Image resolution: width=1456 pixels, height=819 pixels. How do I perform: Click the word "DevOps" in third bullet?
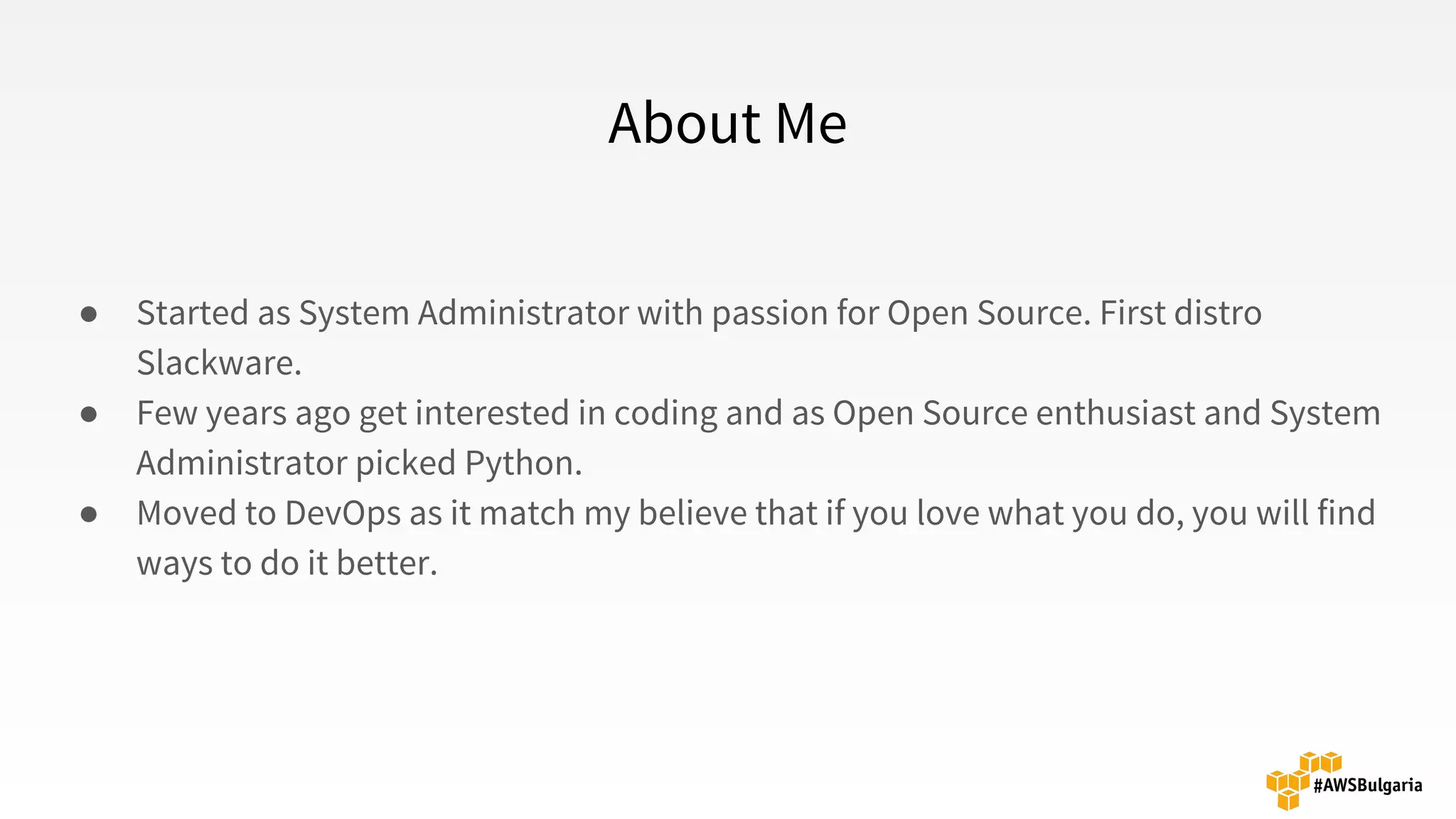coord(343,513)
